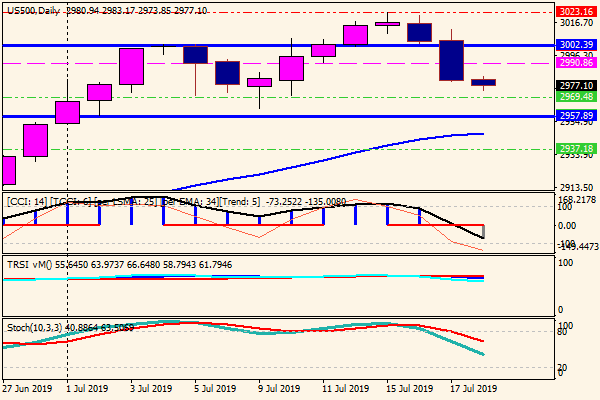Click the red 3023.16 price label
The image size is (600, 400).
(578, 9)
